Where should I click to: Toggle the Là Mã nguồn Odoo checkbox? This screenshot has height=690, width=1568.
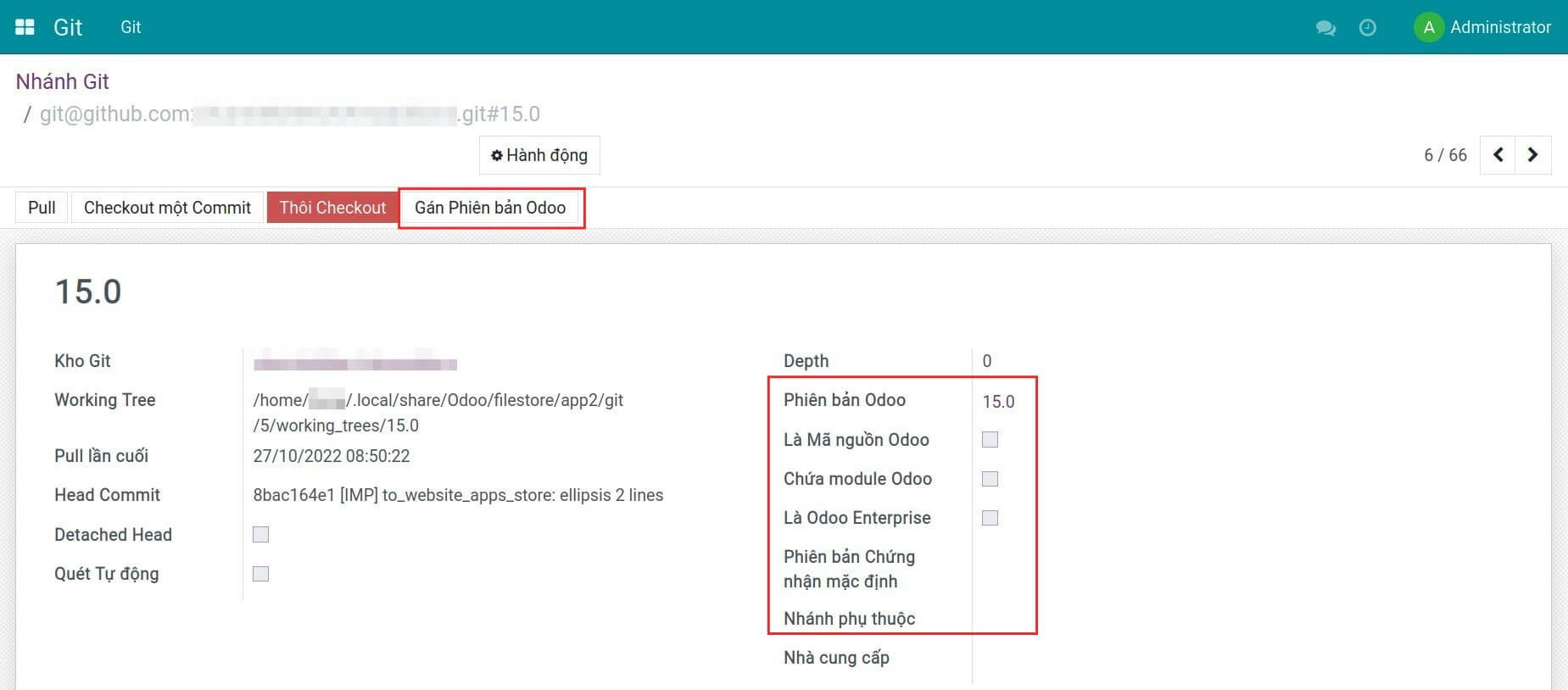990,439
